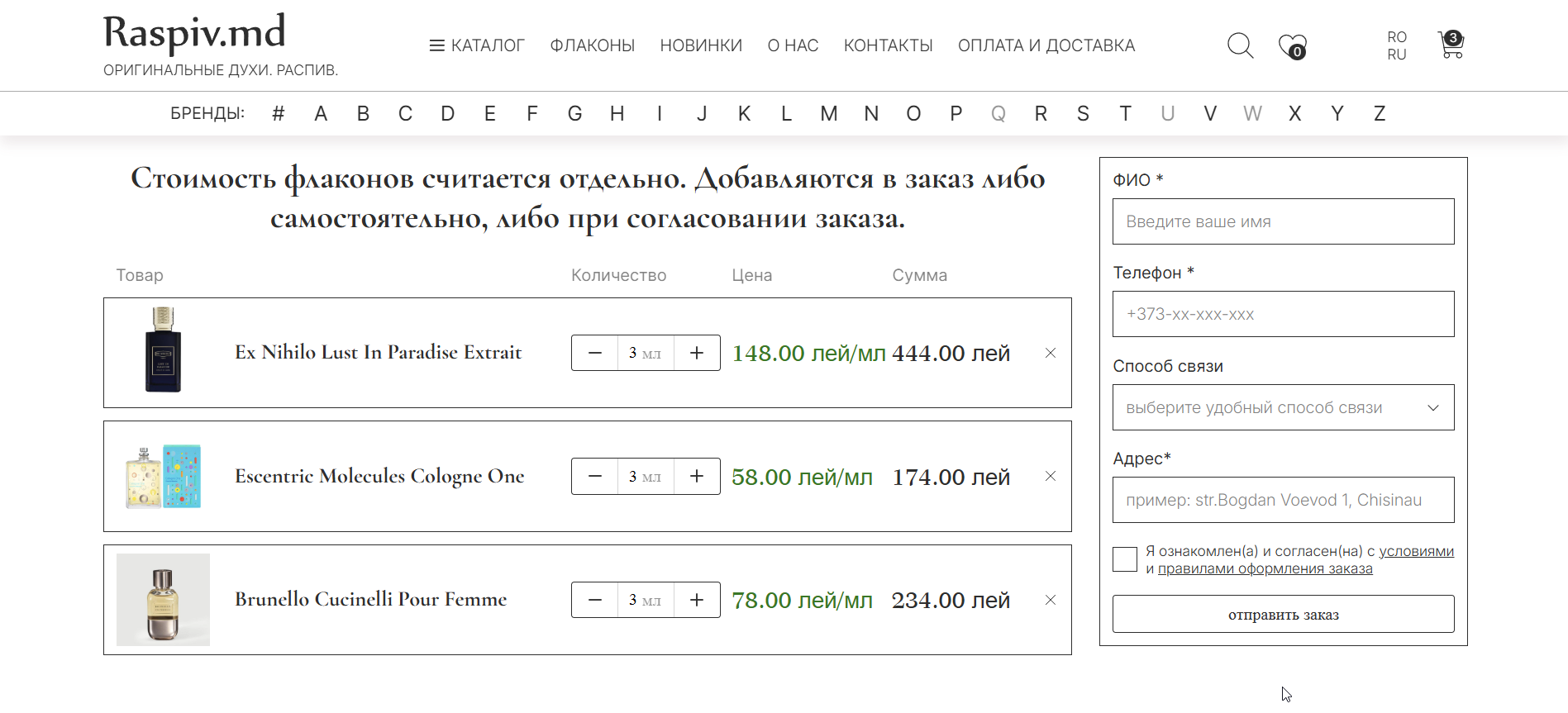Submit order with отправить заказ button
1568x713 pixels.
point(1283,614)
